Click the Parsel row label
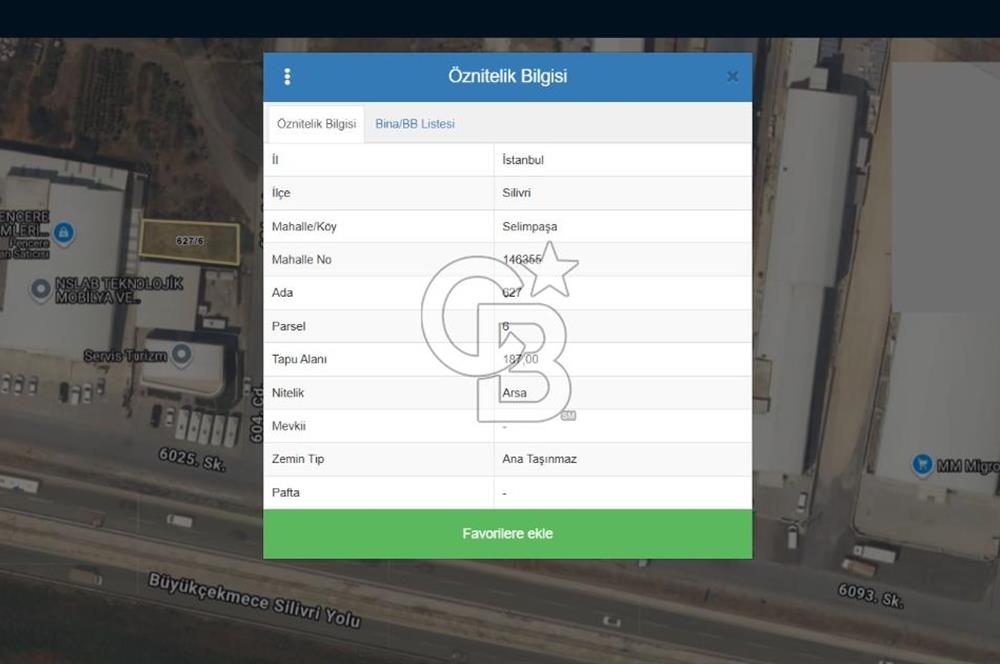This screenshot has height=664, width=1000. [x=288, y=326]
